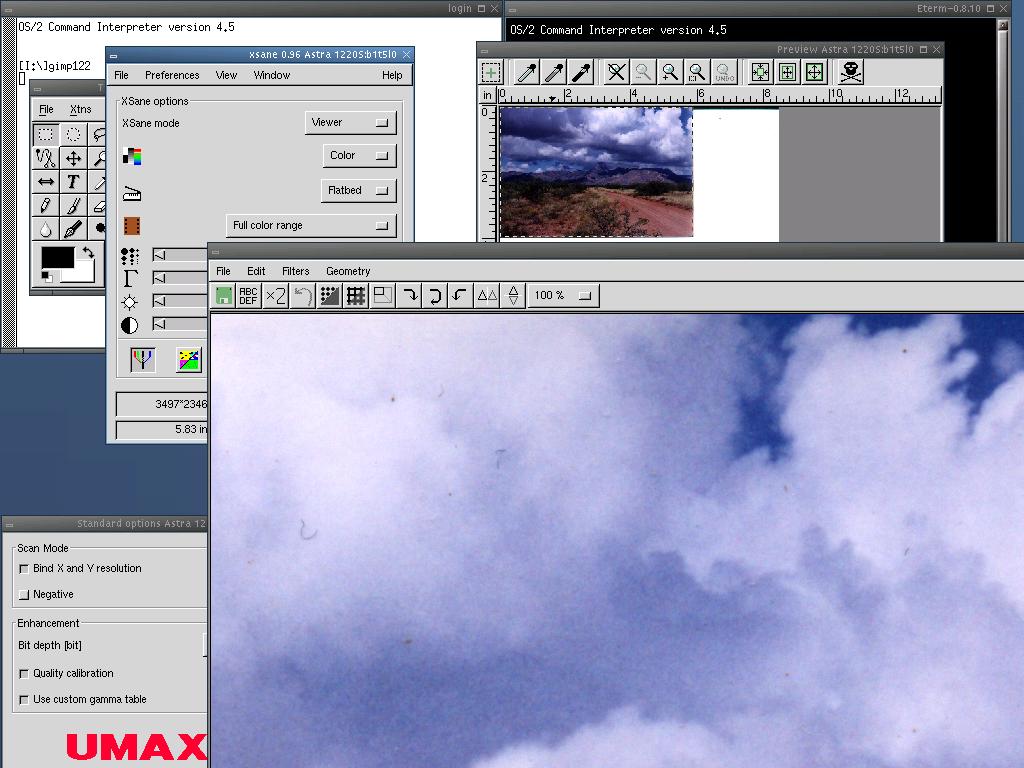The image size is (1024, 768).
Task: Open the 100 % zoom dropdown
Action: click(x=563, y=296)
